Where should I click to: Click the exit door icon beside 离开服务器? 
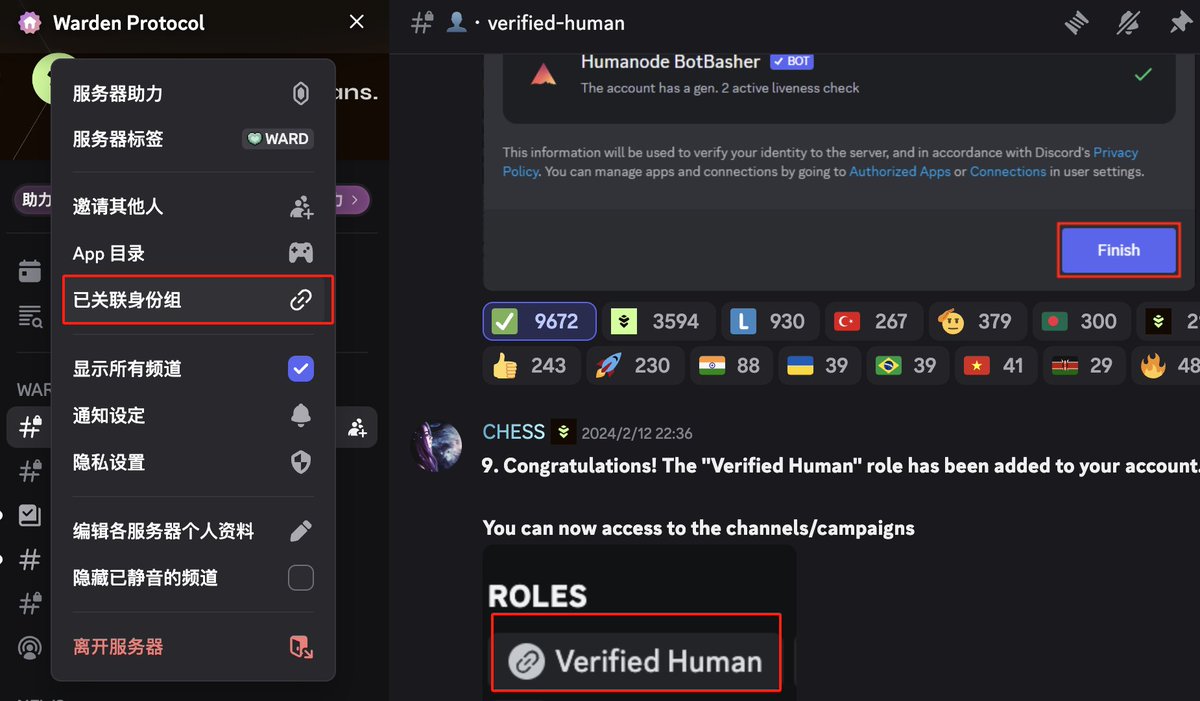tap(301, 647)
